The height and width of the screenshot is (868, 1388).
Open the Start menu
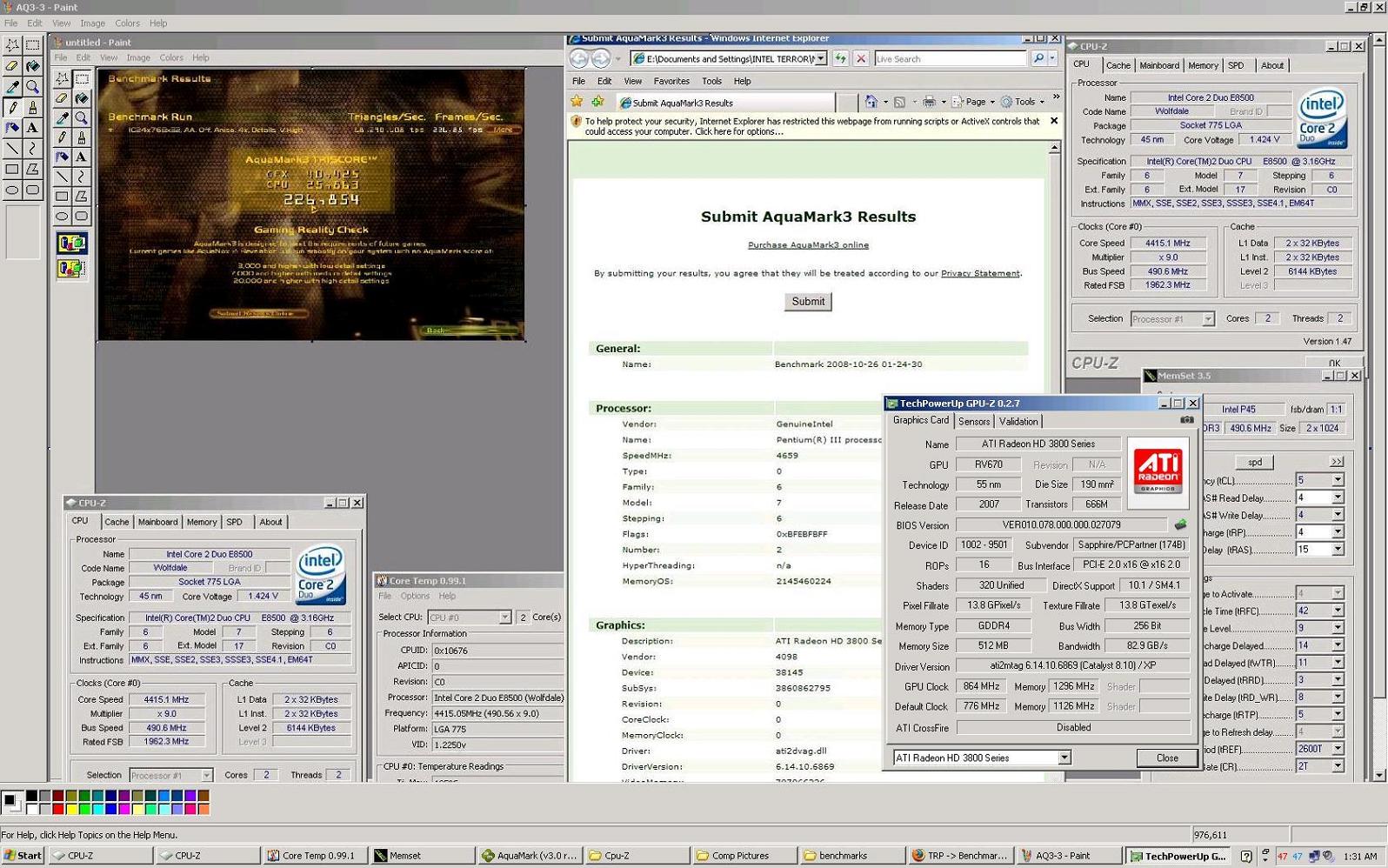pyautogui.click(x=23, y=856)
